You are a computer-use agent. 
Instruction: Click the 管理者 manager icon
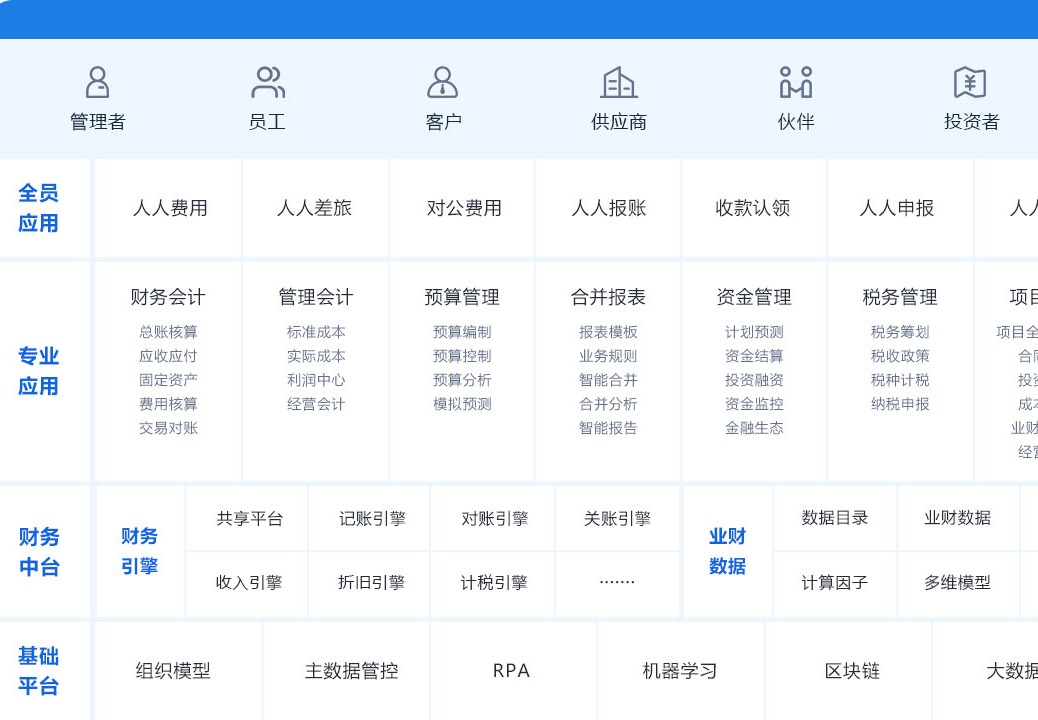tap(97, 82)
